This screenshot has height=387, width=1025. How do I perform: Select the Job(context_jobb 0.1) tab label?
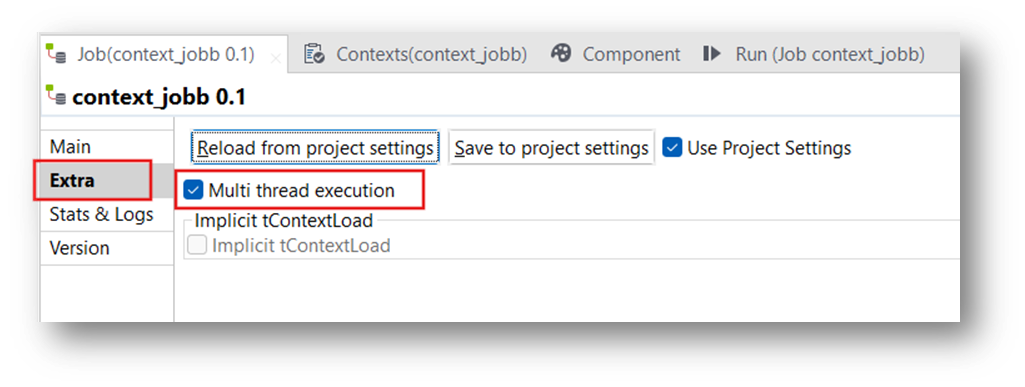(166, 54)
